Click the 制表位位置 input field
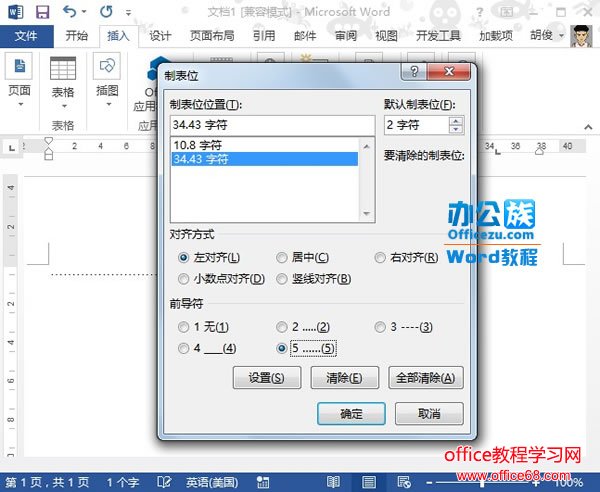Viewport: 600px width, 492px height. (272, 125)
